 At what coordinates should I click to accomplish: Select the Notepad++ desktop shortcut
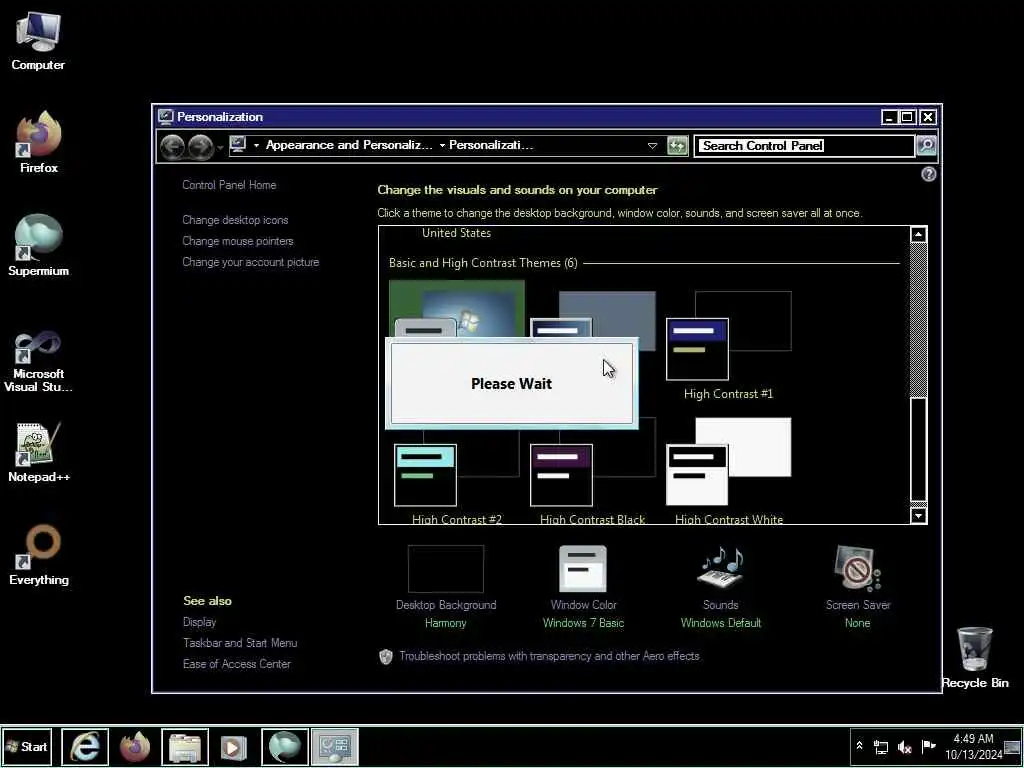[39, 452]
